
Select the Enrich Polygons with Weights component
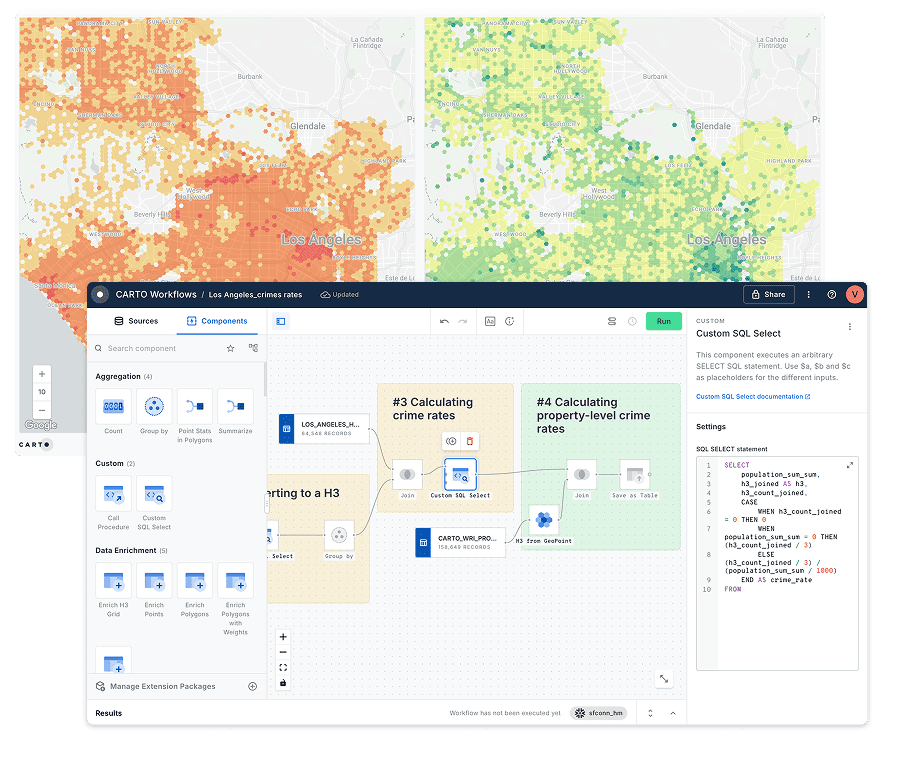[x=235, y=580]
